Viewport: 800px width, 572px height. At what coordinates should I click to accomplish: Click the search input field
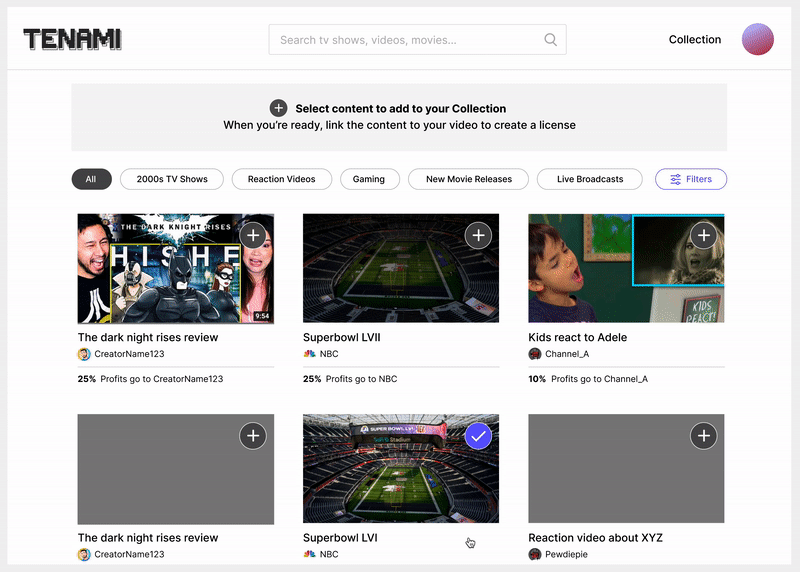tap(417, 39)
